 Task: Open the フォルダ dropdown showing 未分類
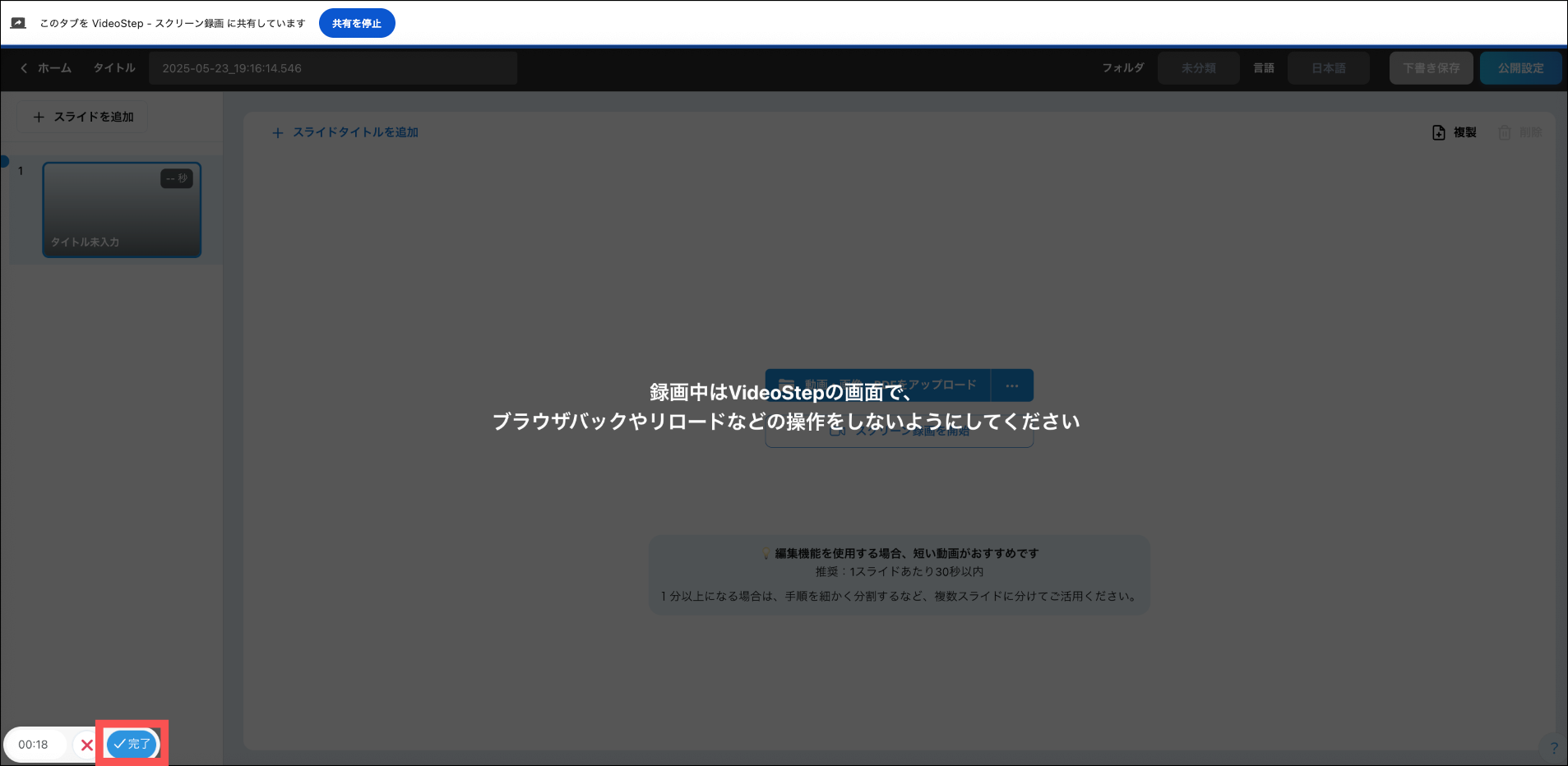tap(1198, 68)
